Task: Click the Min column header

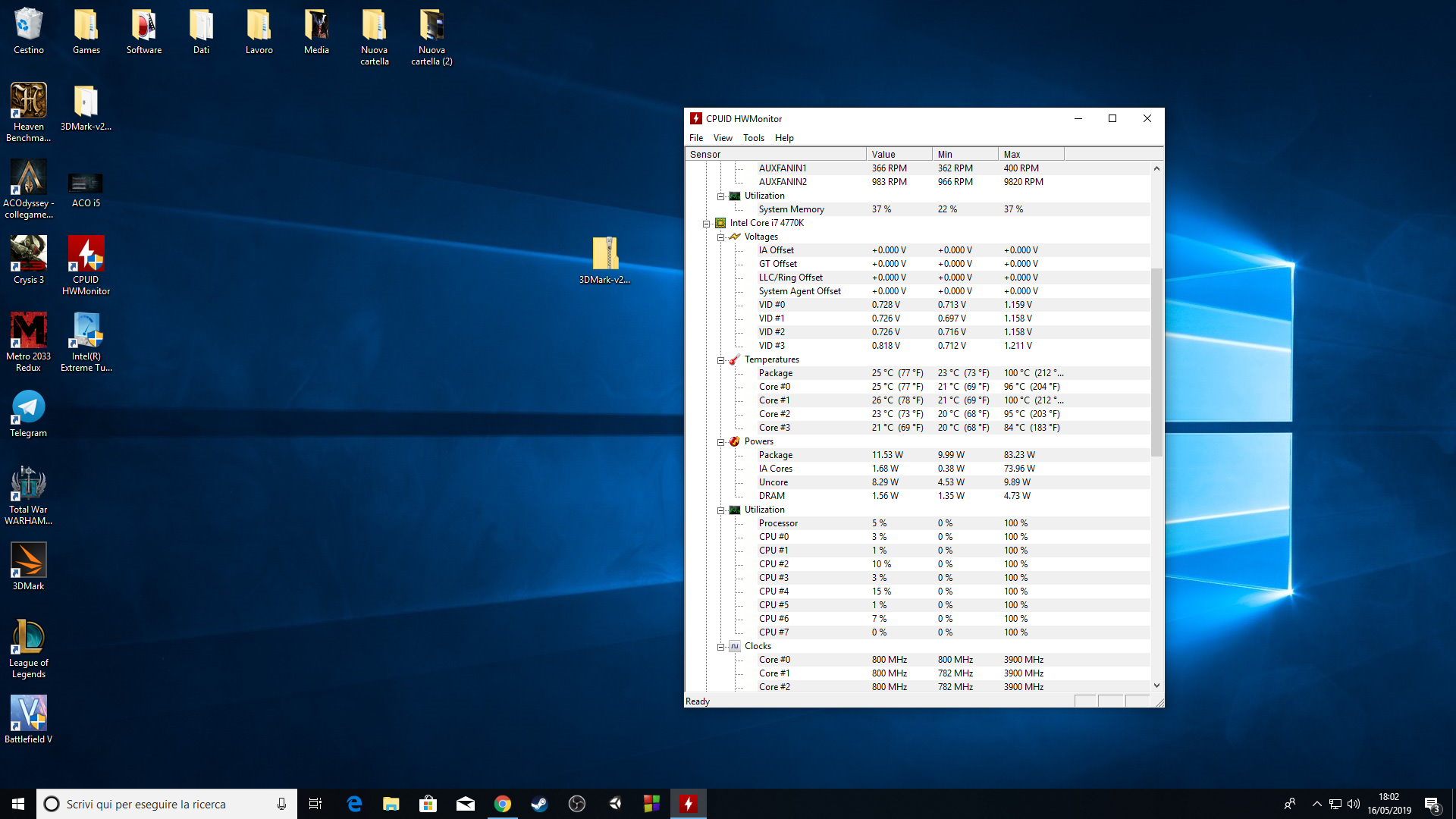Action: [965, 154]
